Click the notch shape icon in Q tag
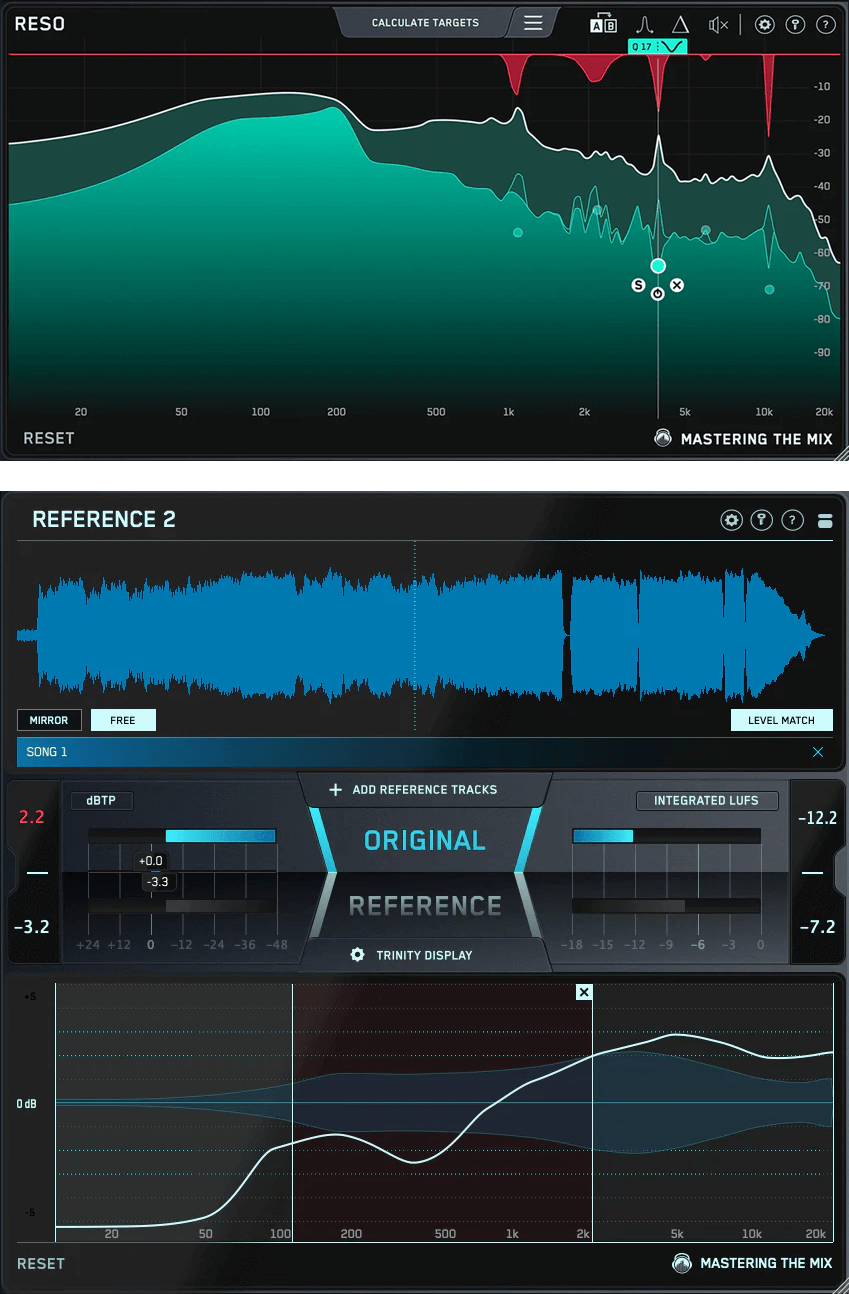This screenshot has width=849, height=1294. 674,46
